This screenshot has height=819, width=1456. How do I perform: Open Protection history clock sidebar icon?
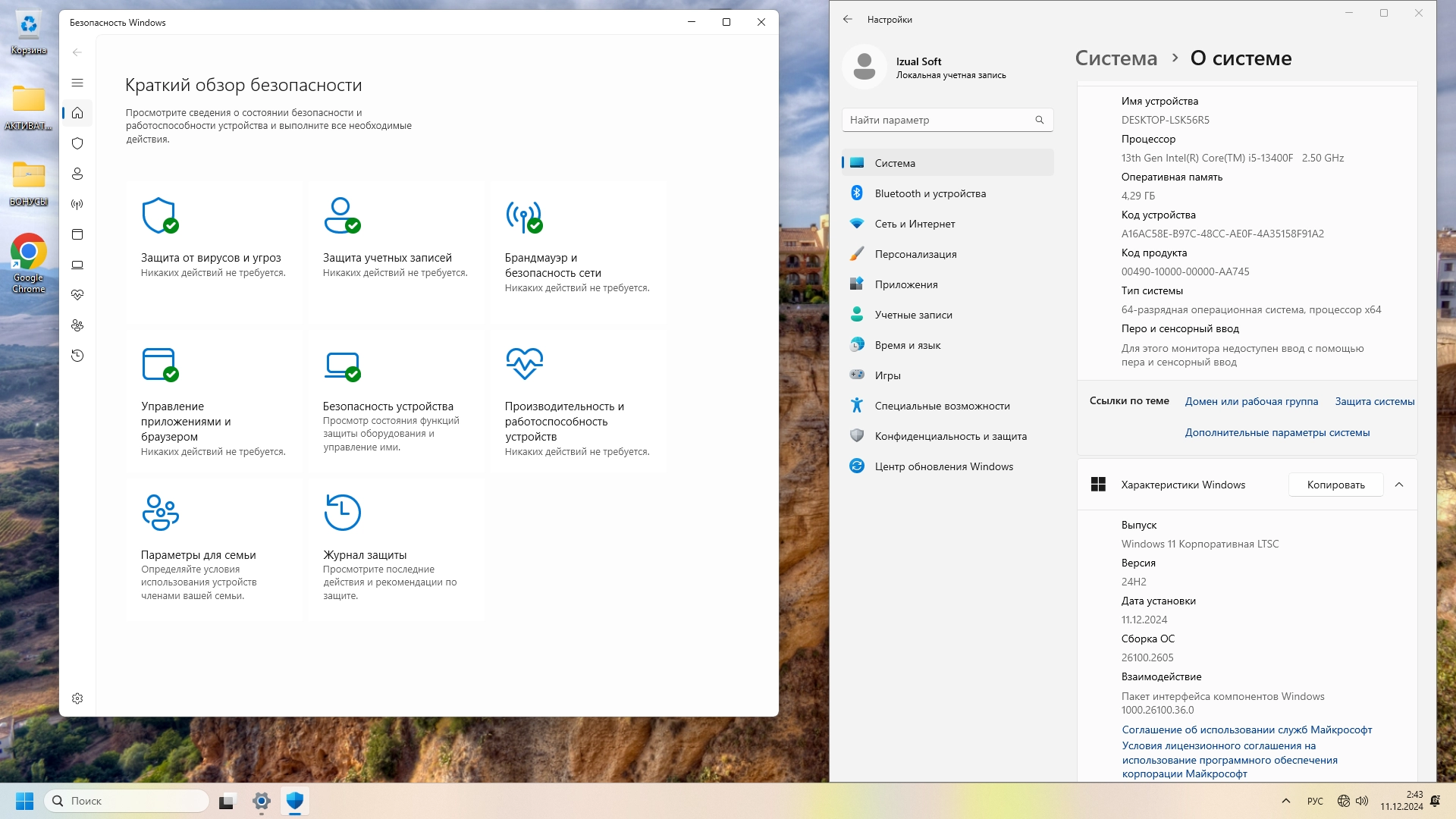point(77,356)
